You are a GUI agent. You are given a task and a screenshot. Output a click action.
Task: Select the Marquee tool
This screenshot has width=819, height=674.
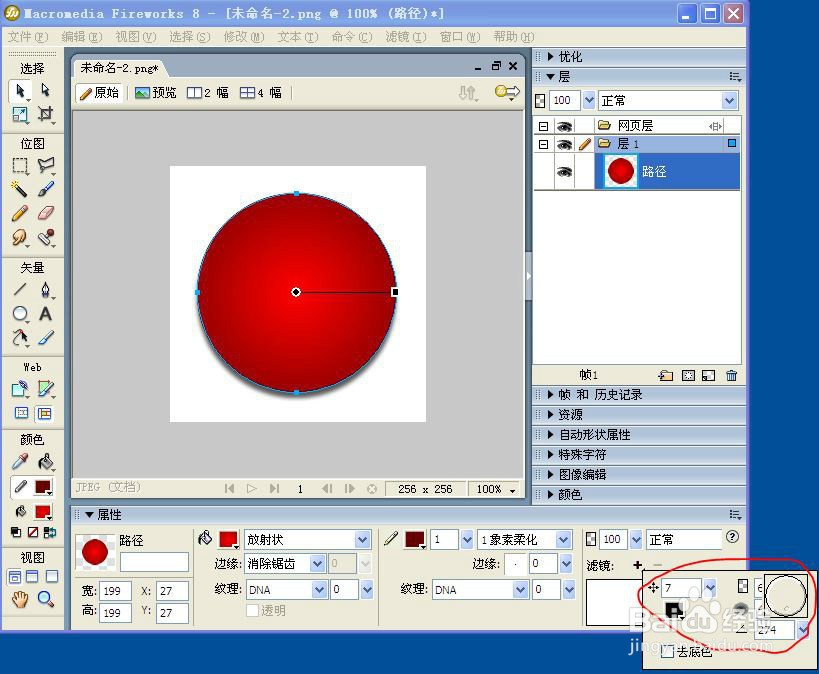tap(20, 166)
